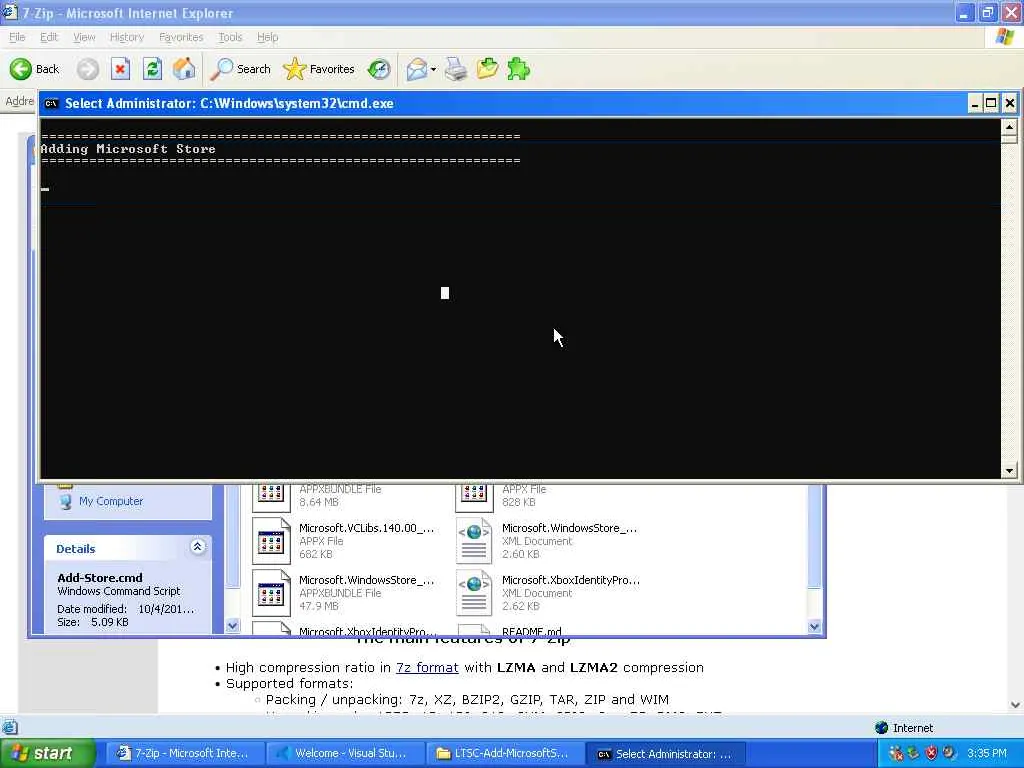The height and width of the screenshot is (768, 1024).
Task: Click the greyed Forward arrow icon
Action: pos(88,69)
